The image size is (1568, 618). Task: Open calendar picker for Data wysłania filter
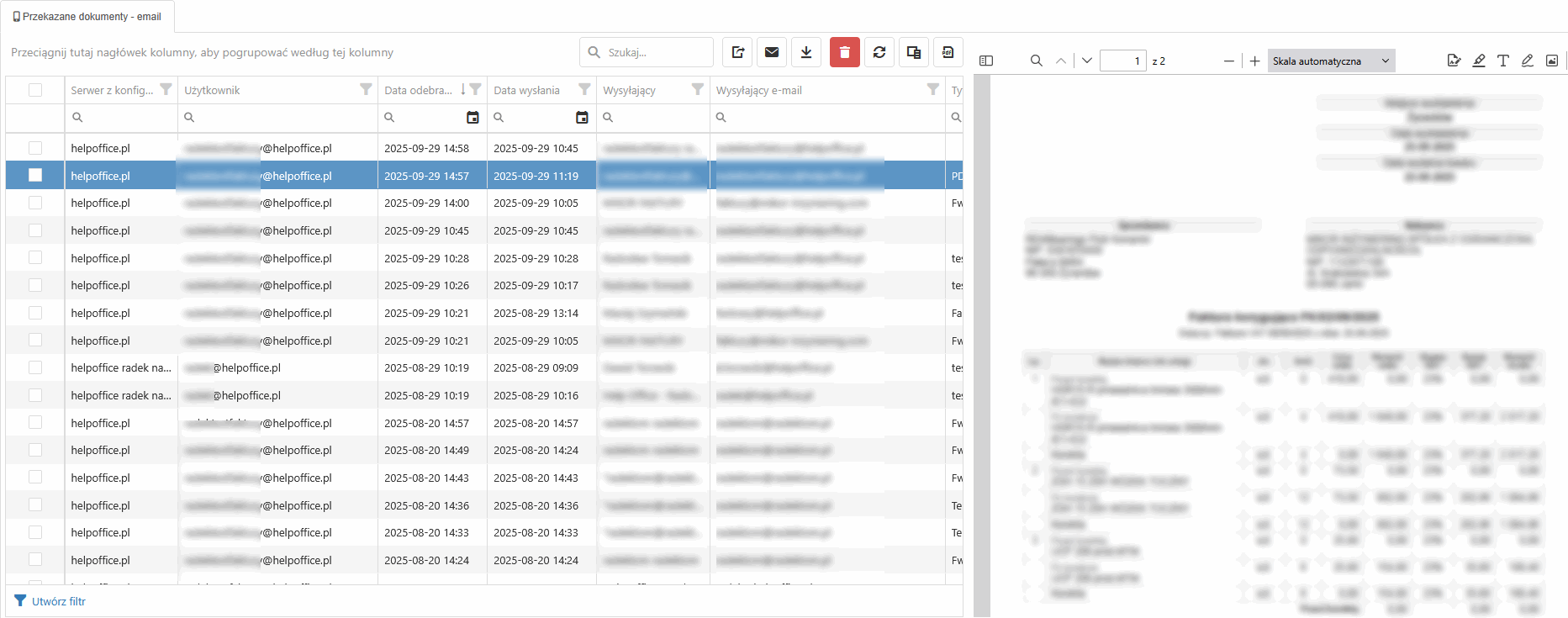pos(582,118)
